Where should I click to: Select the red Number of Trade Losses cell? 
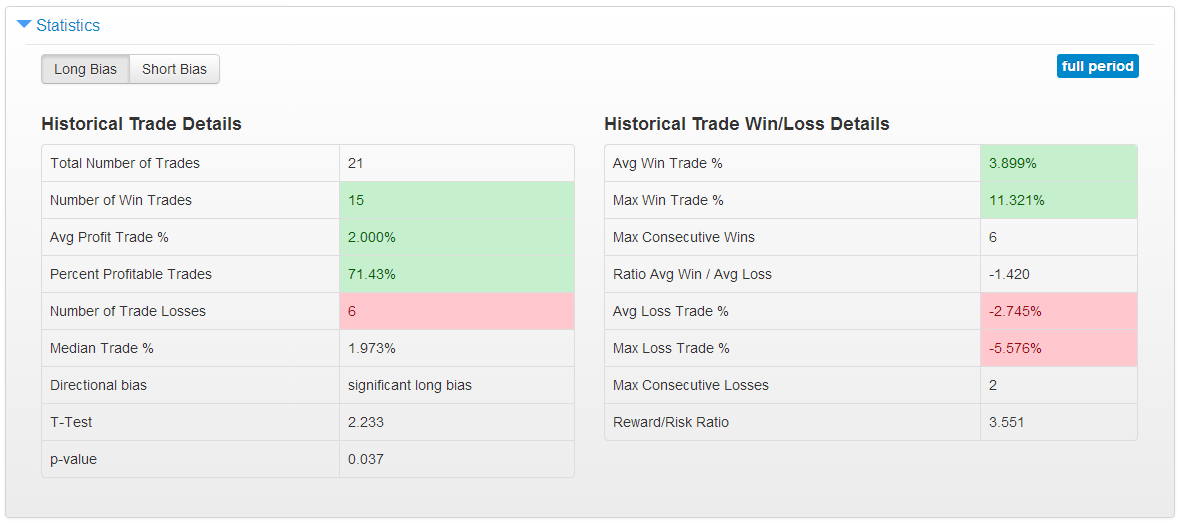(456, 311)
